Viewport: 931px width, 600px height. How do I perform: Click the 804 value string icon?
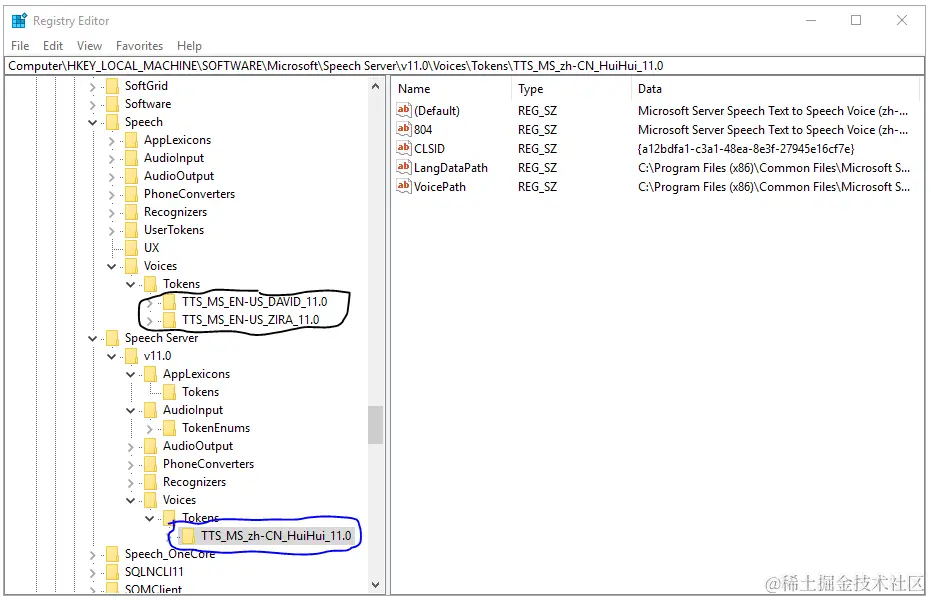pos(404,129)
